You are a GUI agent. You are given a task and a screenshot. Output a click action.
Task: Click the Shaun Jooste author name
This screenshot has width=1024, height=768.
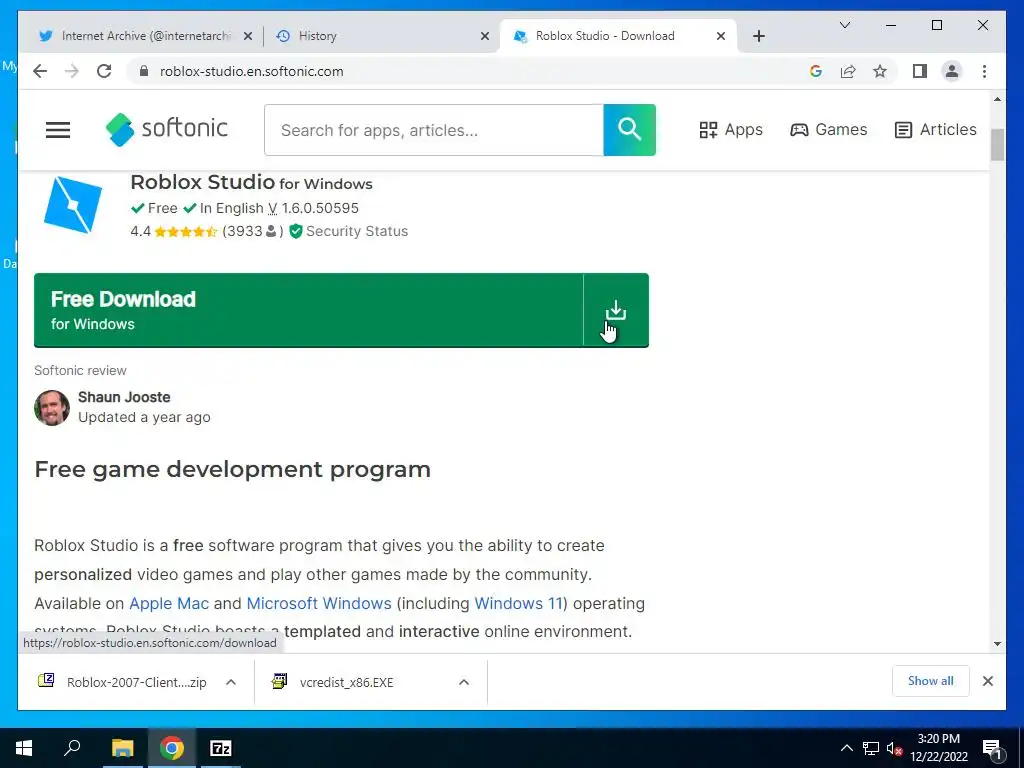[x=124, y=397]
